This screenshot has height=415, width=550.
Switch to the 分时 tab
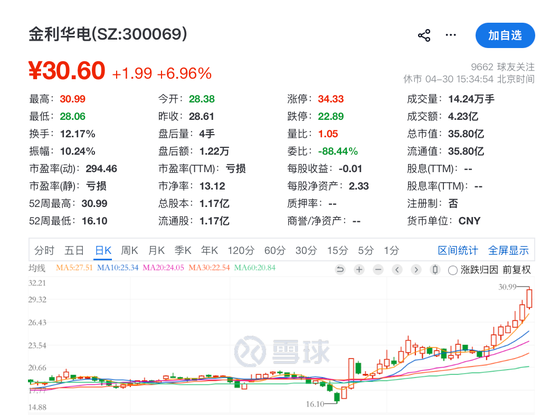[x=44, y=250]
